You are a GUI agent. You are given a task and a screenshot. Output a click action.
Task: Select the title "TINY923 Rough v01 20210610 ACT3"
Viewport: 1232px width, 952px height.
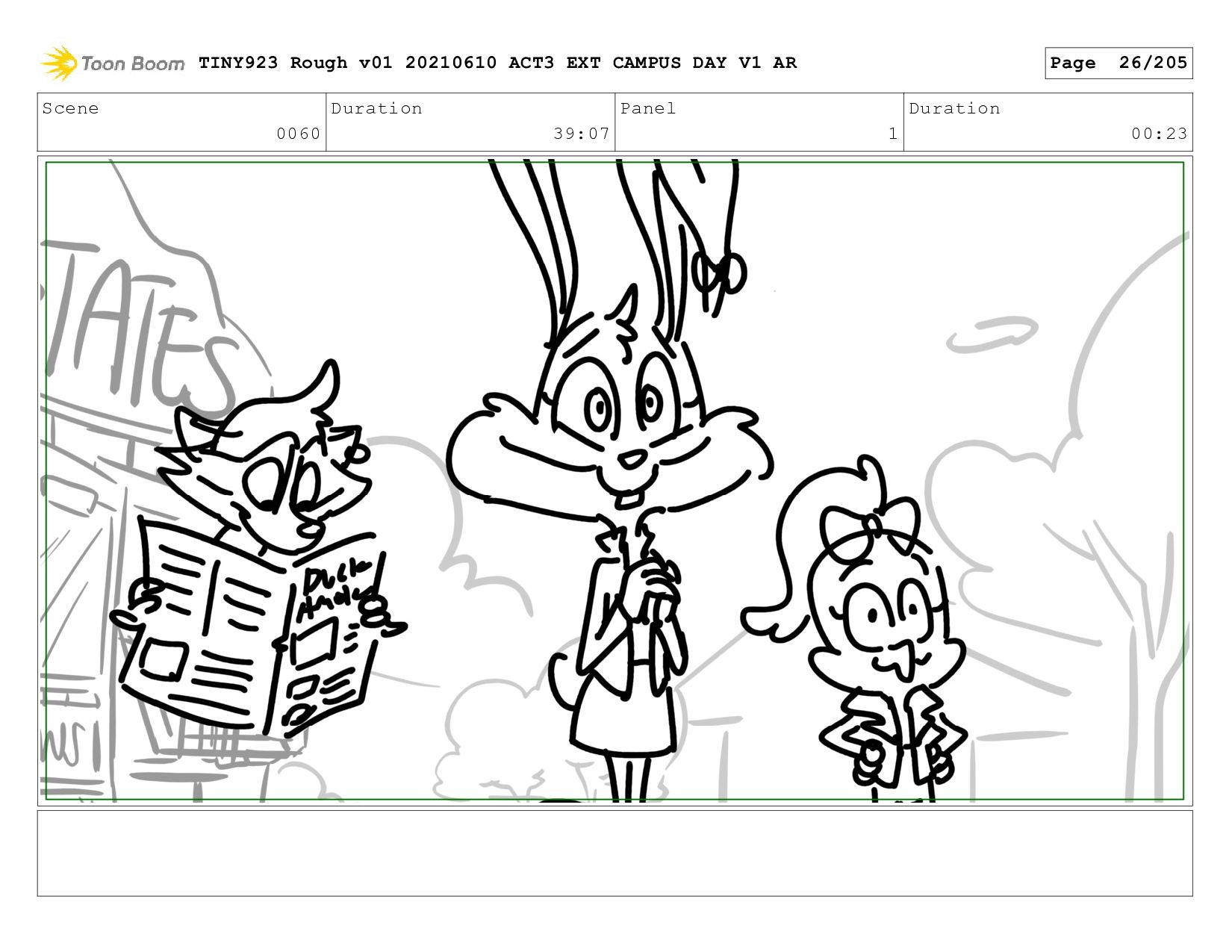[376, 63]
